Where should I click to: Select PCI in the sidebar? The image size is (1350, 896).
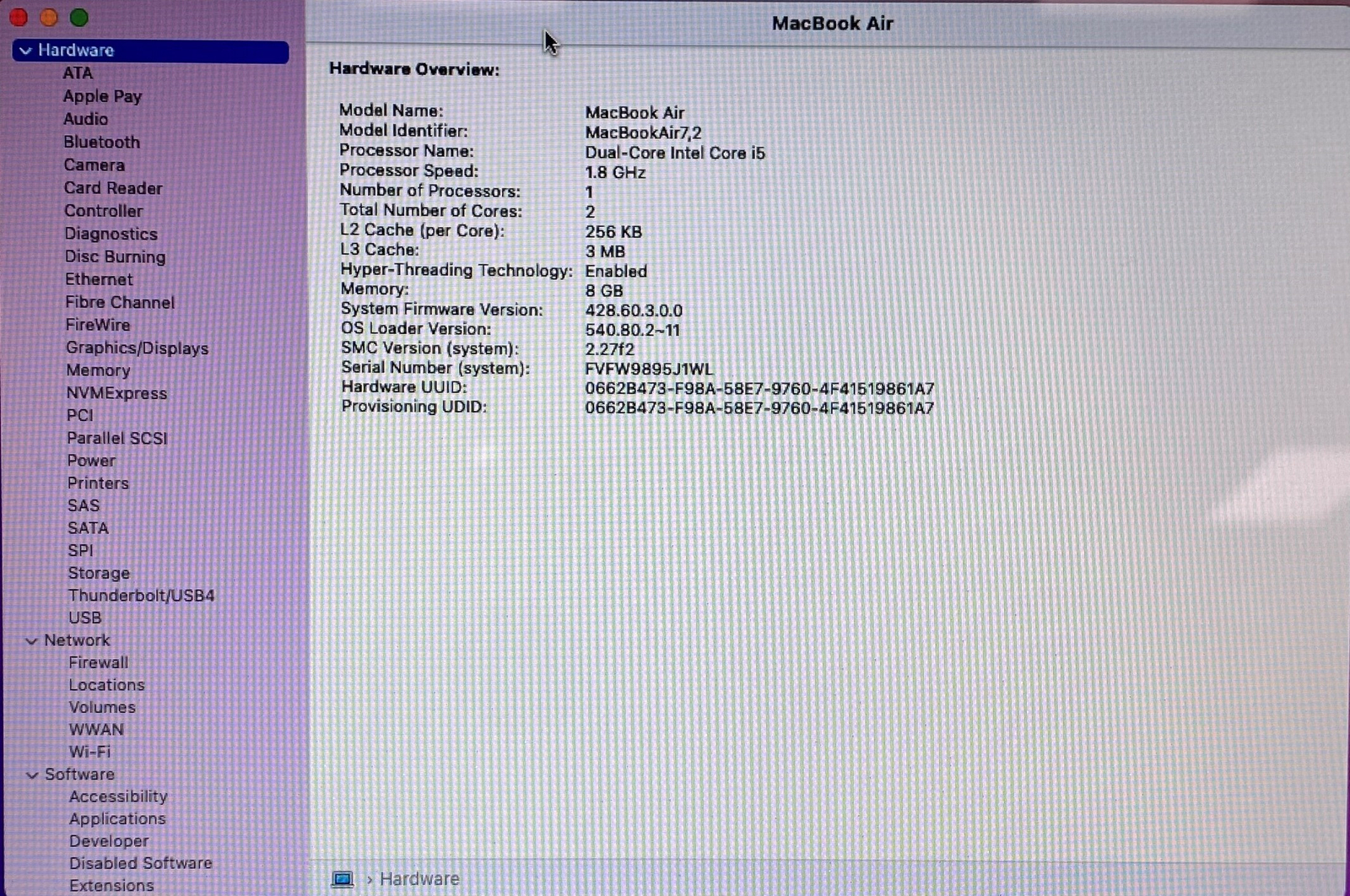[80, 415]
